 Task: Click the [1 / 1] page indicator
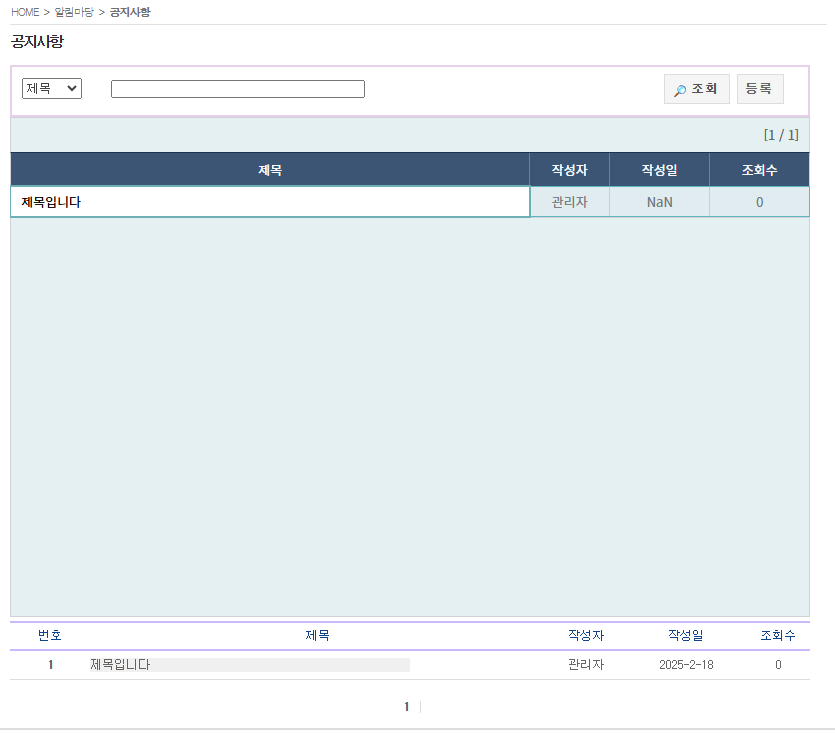pyautogui.click(x=781, y=135)
